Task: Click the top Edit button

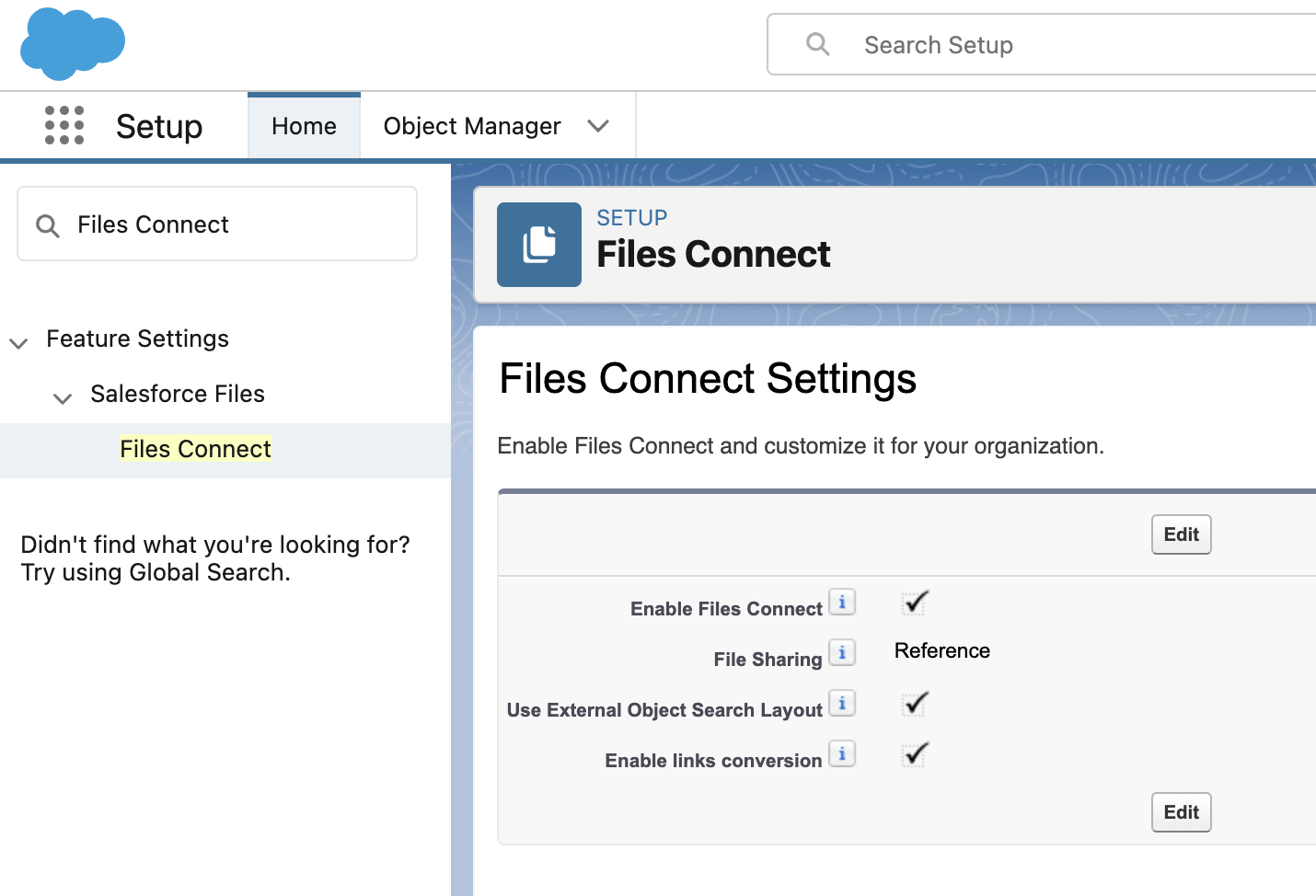Action: pos(1181,534)
